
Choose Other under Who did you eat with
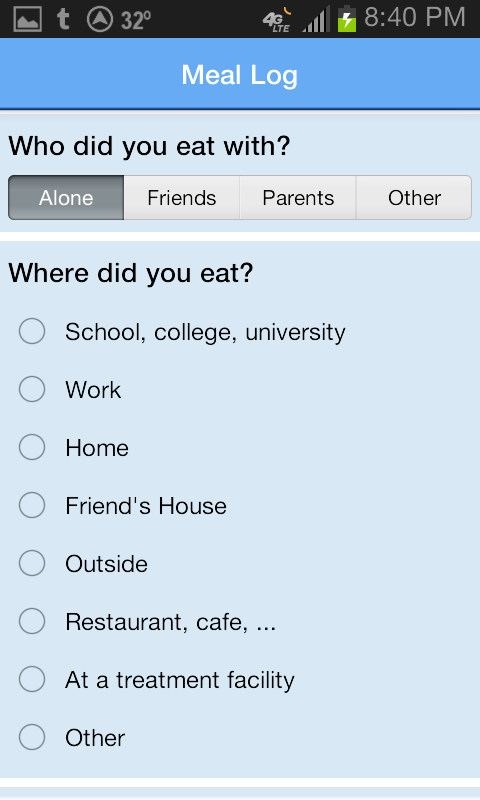pyautogui.click(x=414, y=198)
